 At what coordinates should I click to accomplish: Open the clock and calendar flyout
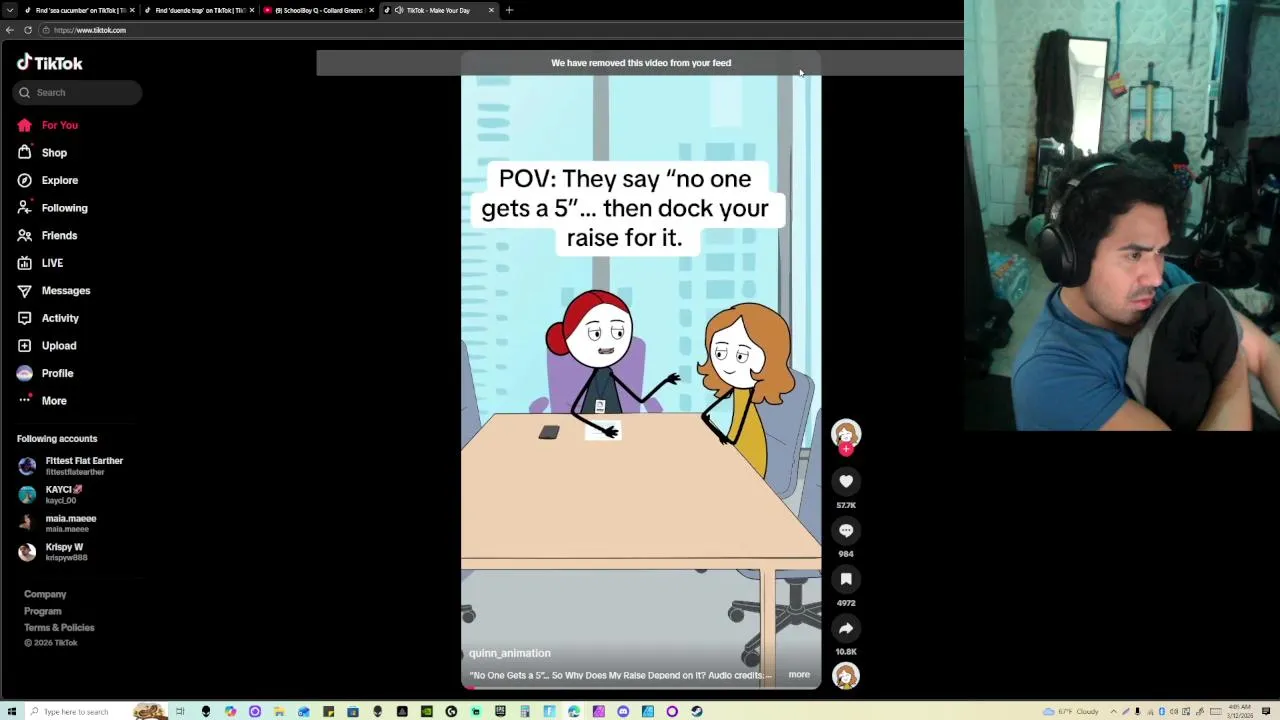tap(1240, 711)
